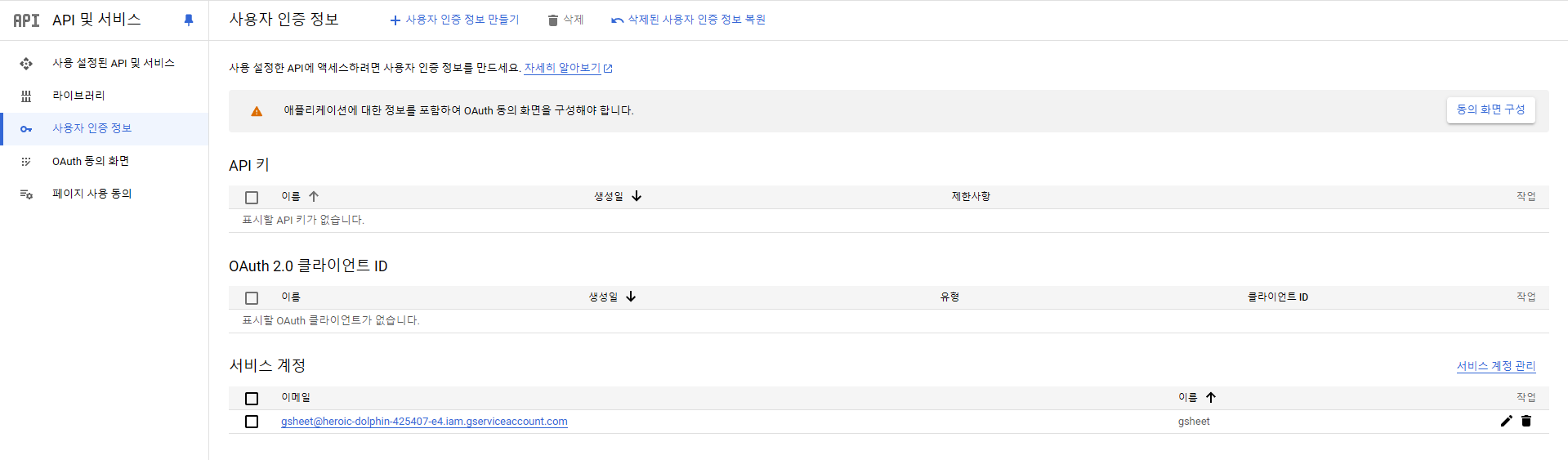
Task: Click the OAuth 동의 화면 dots icon
Action: (26, 162)
